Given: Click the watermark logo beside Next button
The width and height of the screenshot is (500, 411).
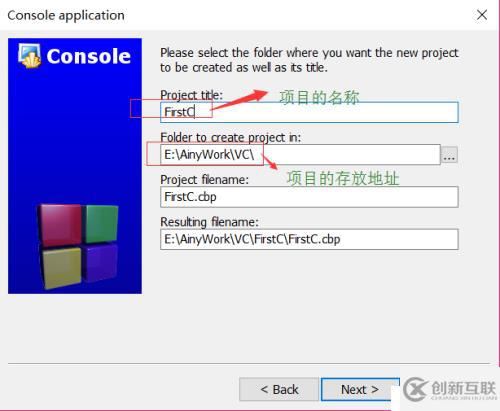Looking at the screenshot, I should pos(450,389).
